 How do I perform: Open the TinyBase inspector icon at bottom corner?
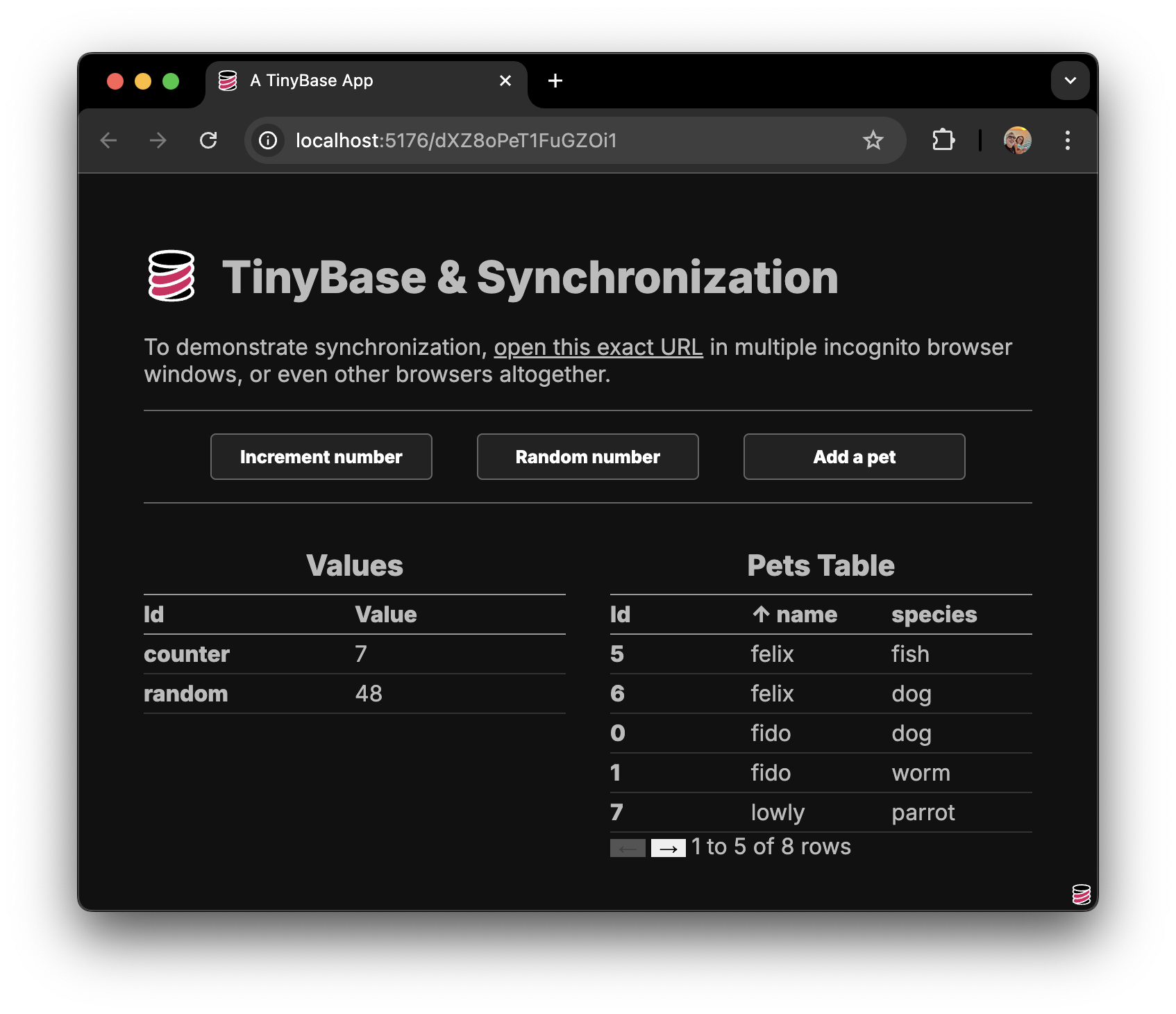tap(1081, 895)
